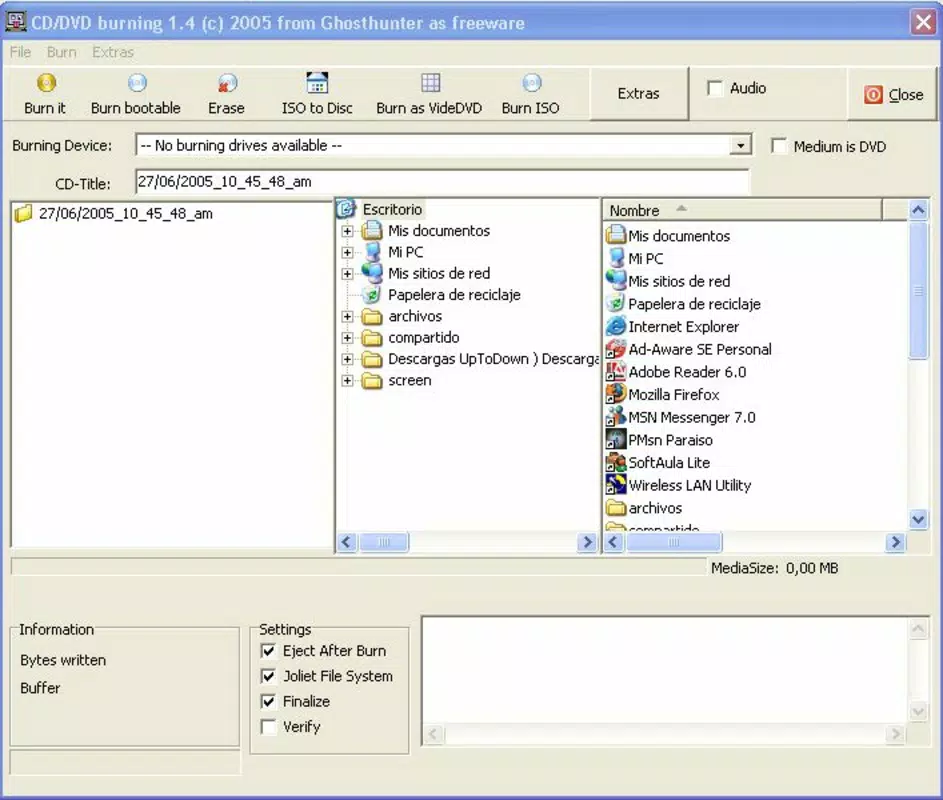Click the file list's scroll up arrow
The height and width of the screenshot is (800, 943).
[x=918, y=210]
